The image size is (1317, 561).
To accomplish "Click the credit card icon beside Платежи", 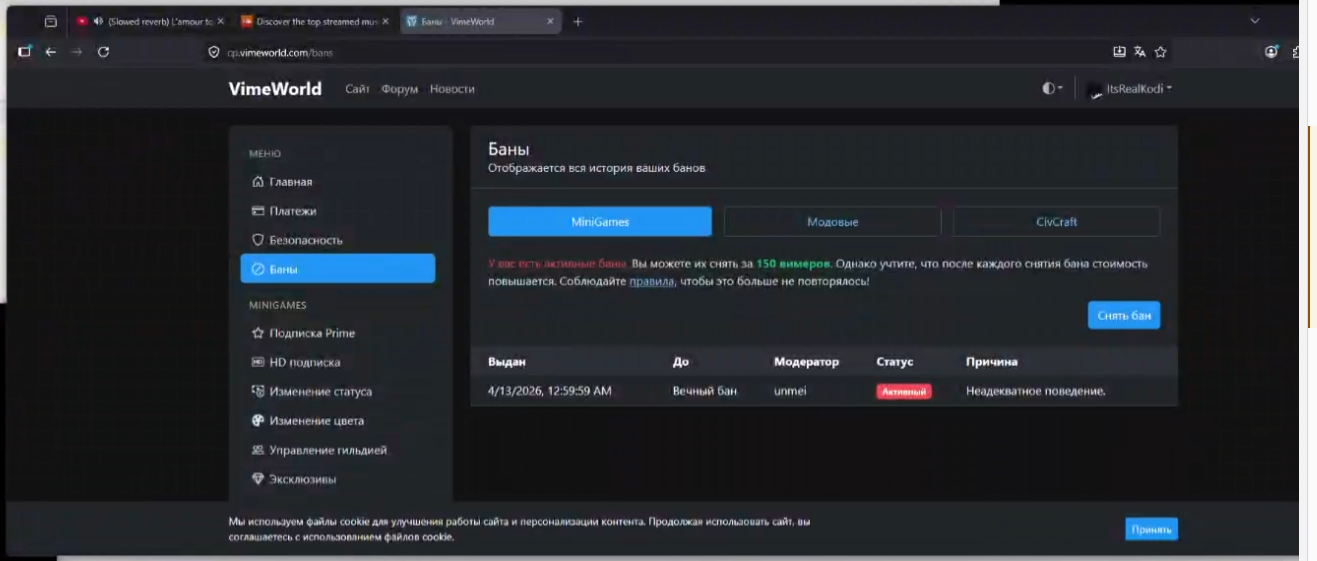I will click(258, 211).
